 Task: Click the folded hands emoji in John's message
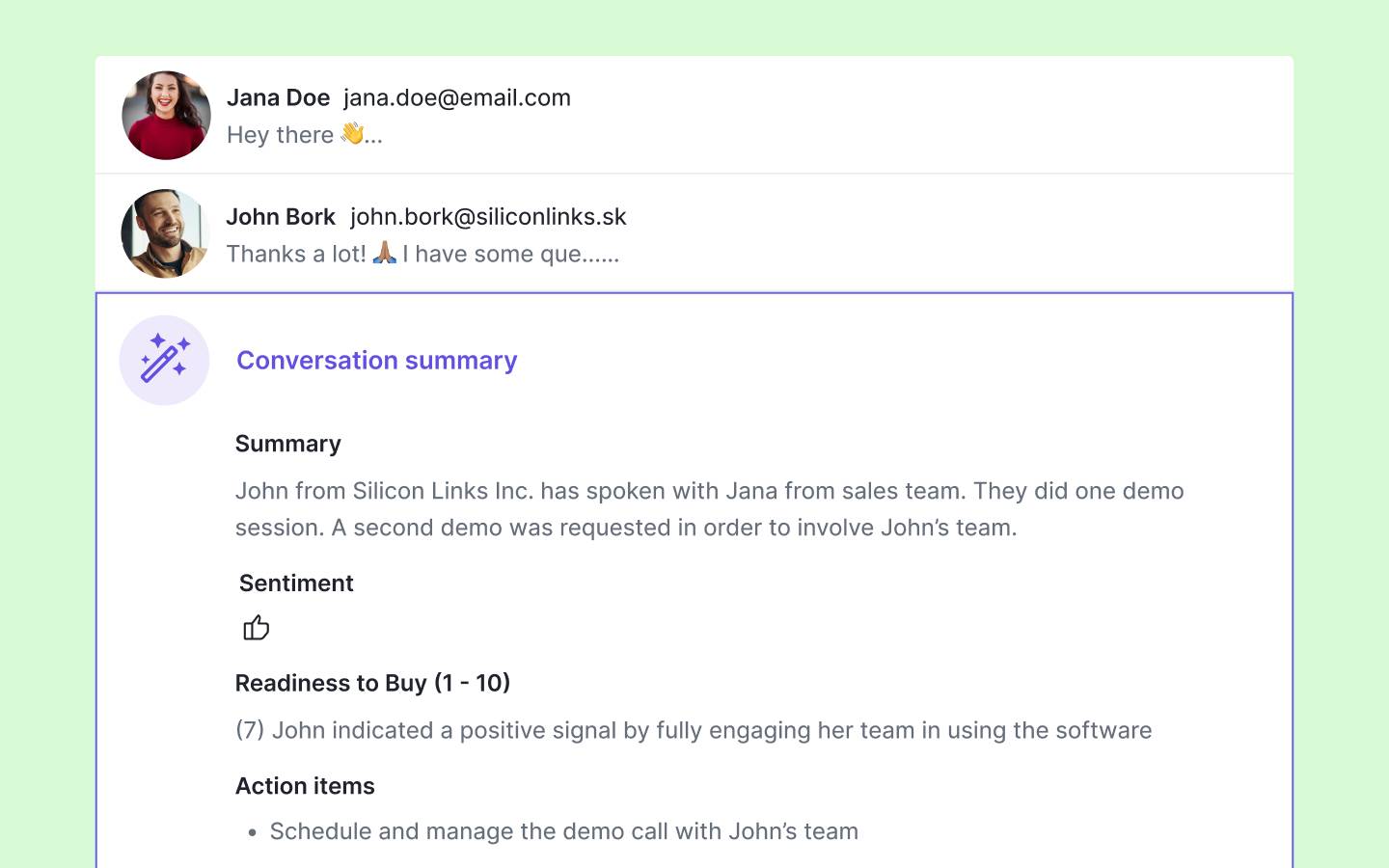tap(384, 254)
